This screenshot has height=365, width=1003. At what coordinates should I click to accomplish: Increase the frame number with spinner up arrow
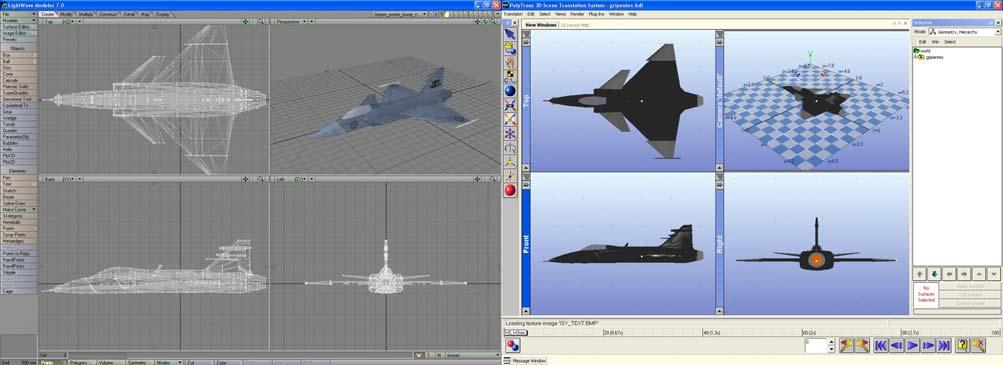click(831, 342)
